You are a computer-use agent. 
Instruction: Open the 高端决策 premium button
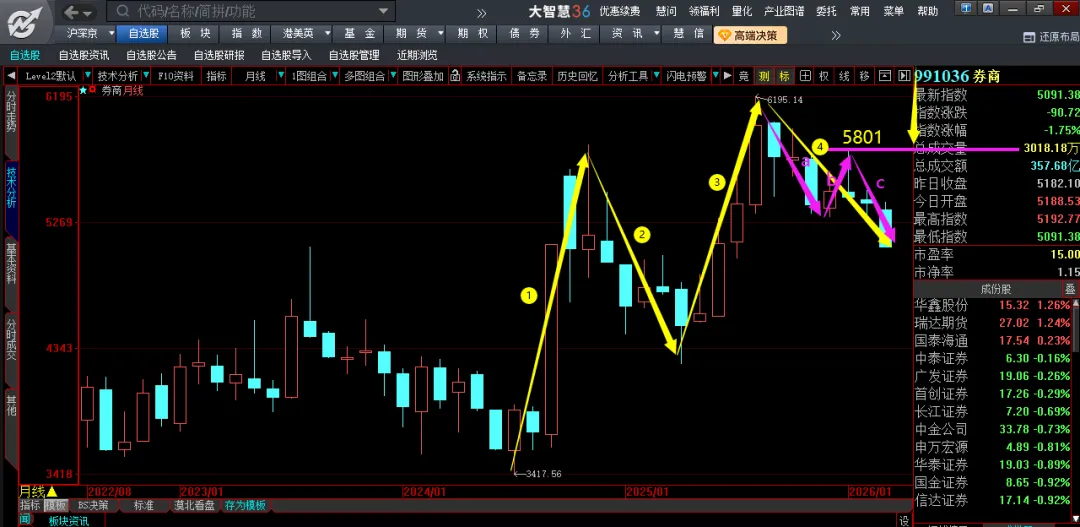750,35
